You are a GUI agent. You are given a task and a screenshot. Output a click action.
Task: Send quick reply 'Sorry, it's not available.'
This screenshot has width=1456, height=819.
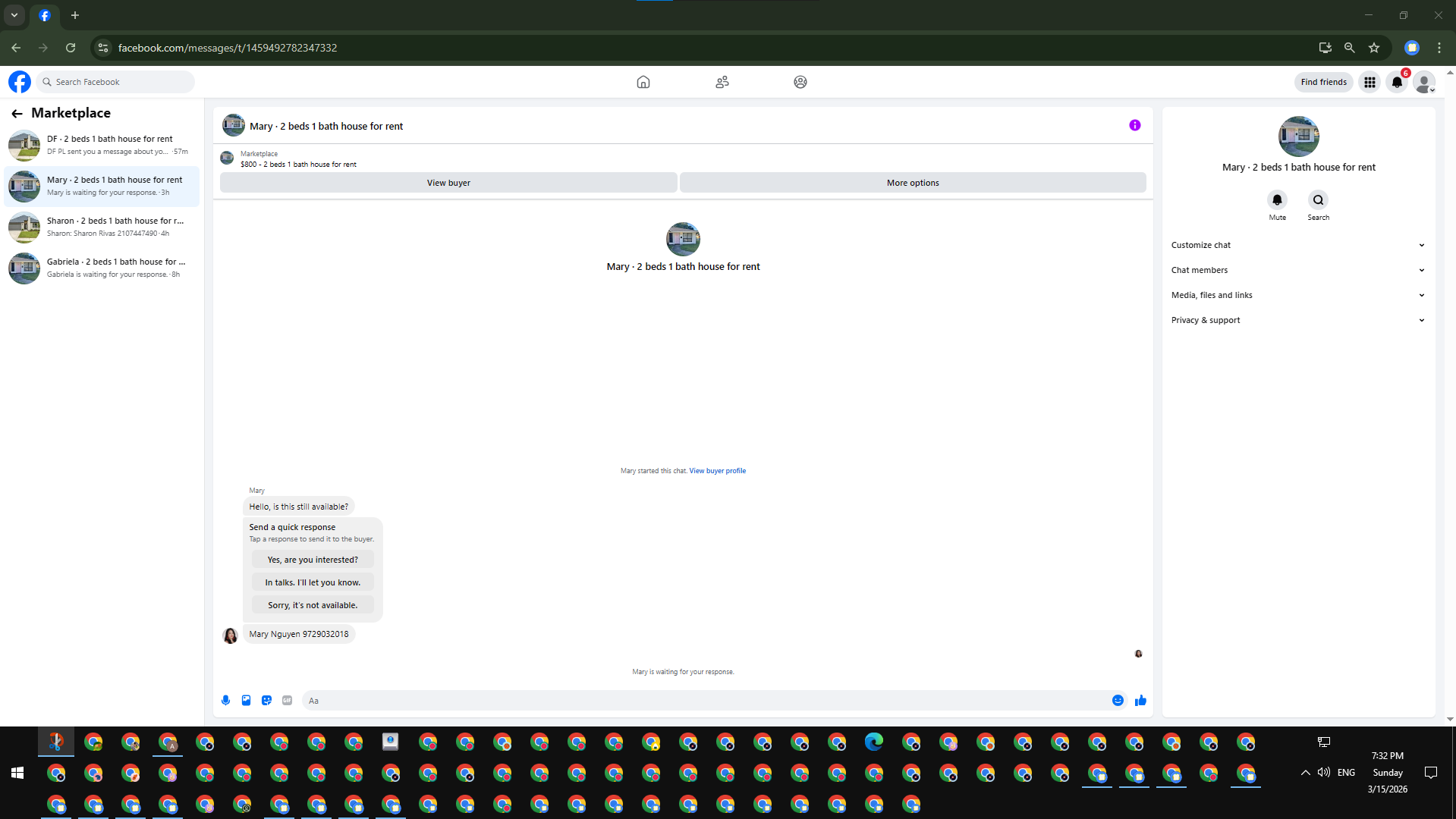(x=313, y=605)
